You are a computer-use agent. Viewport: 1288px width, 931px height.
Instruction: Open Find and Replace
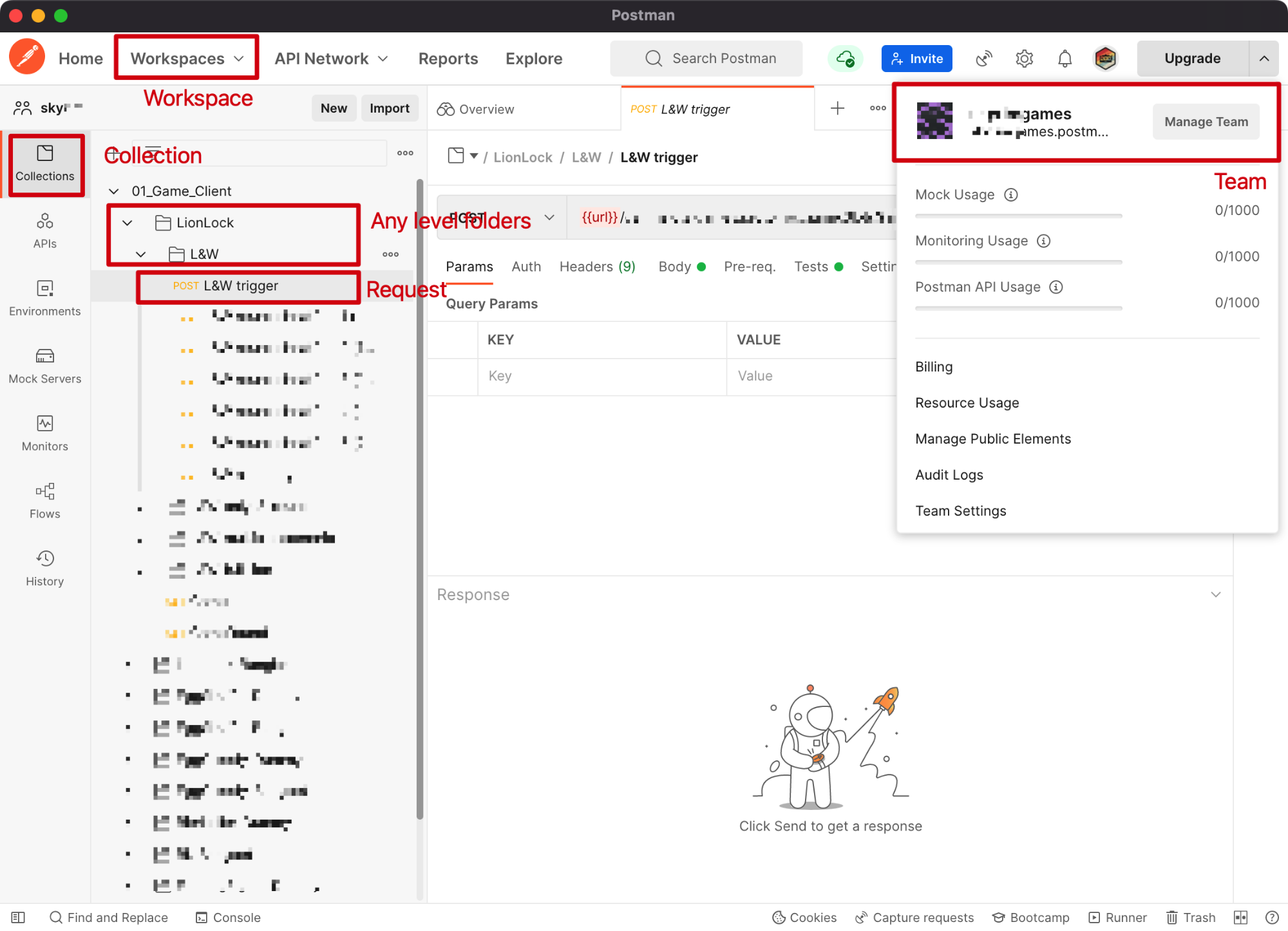(x=109, y=917)
